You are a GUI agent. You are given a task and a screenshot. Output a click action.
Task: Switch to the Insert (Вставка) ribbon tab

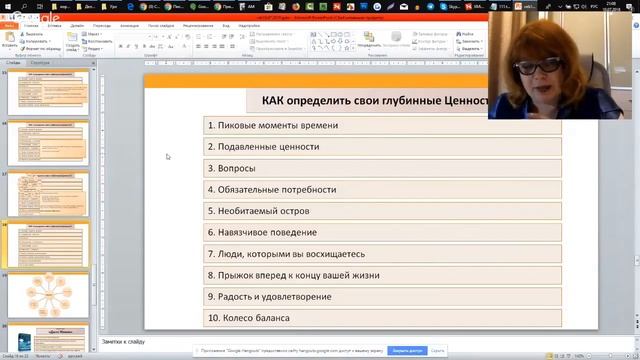[x=54, y=25]
